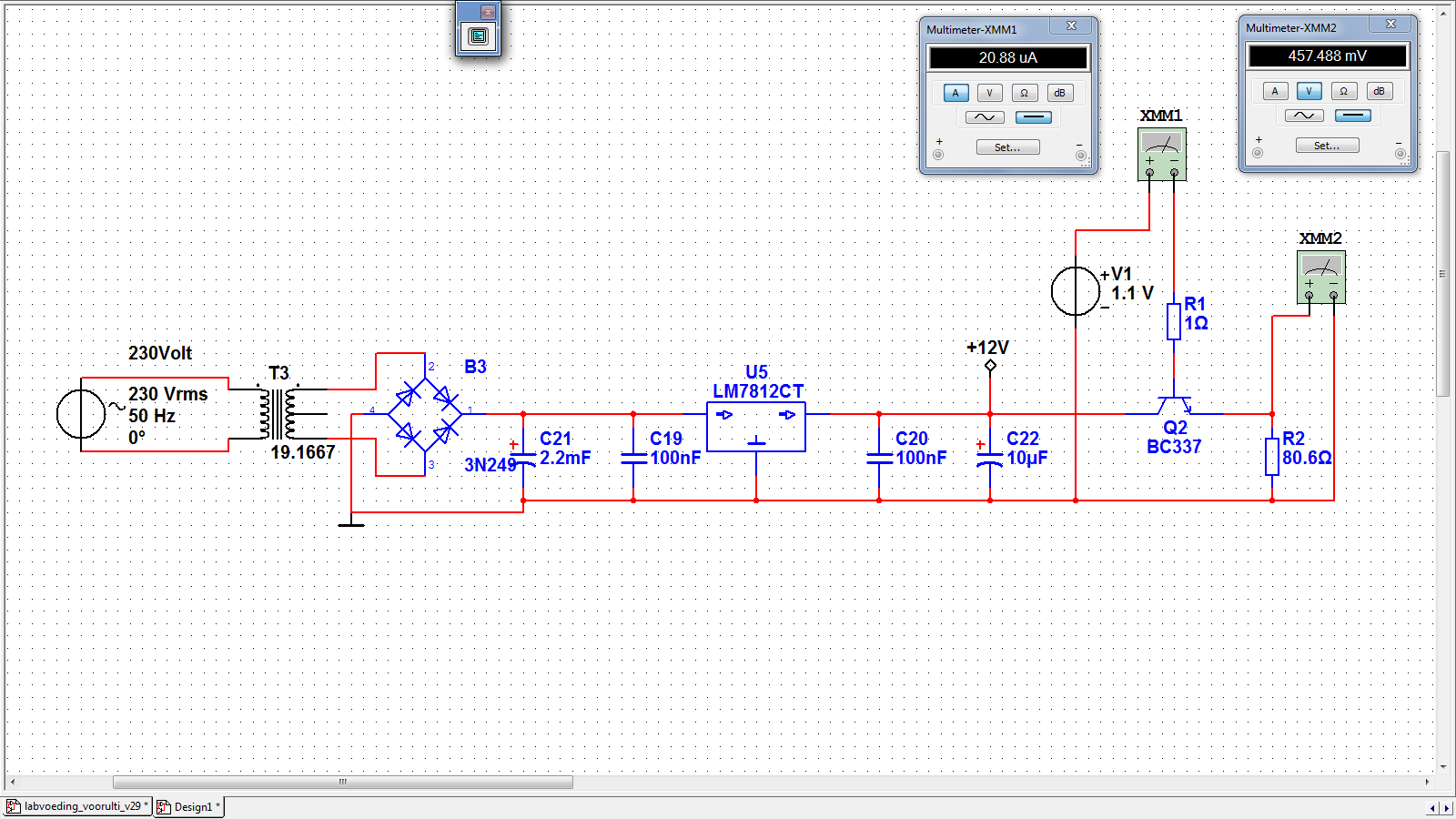Switch XMM1 to voltage (V) mode
Screen dimensions: 1456x819
(x=989, y=93)
